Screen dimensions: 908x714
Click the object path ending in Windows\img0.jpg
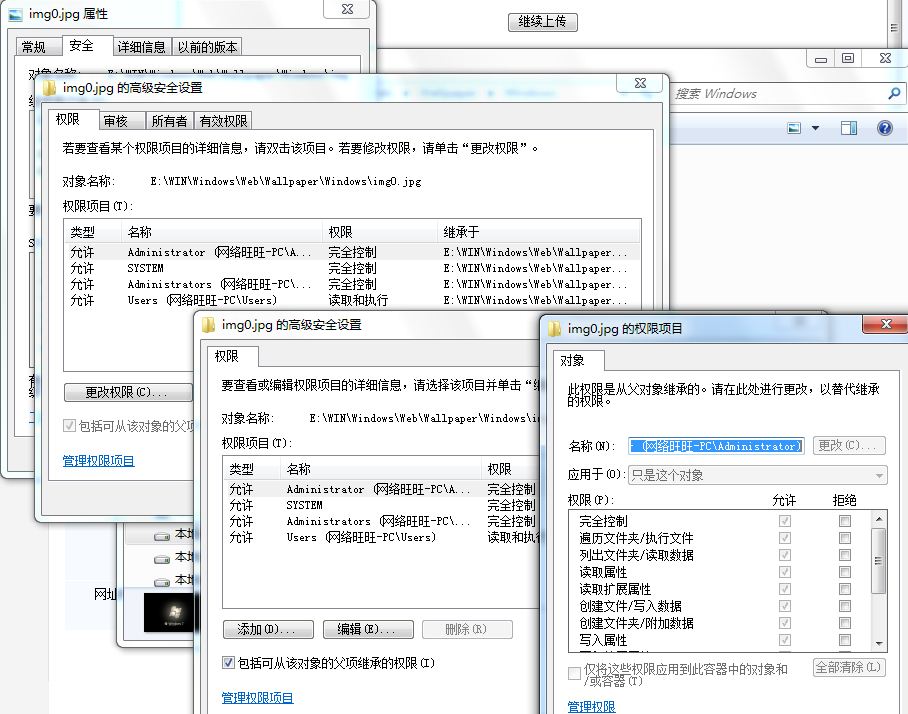tap(285, 181)
